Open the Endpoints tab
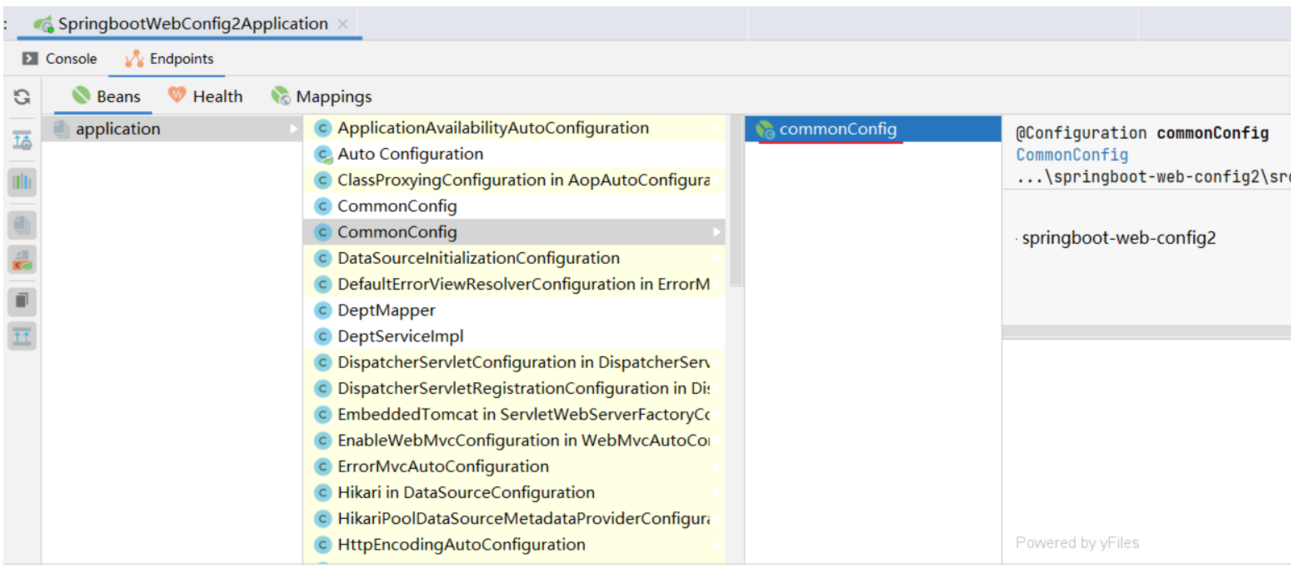The width and height of the screenshot is (1291, 567). 169,59
